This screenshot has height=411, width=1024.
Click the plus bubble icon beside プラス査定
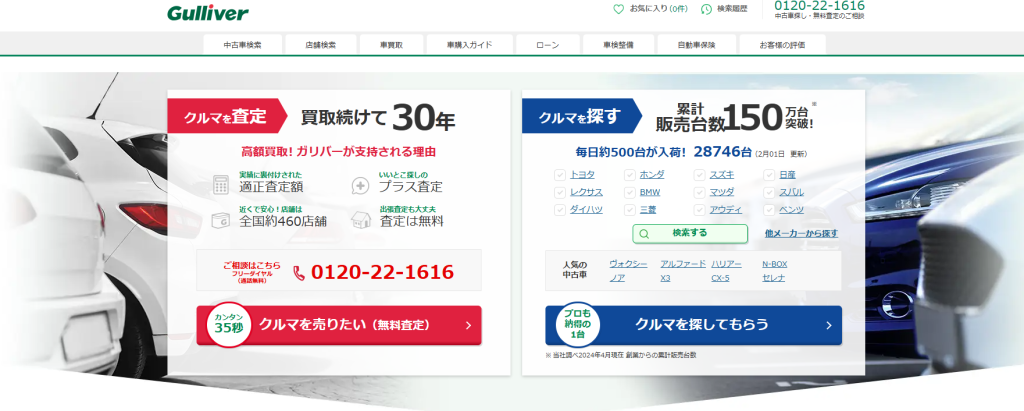(360, 185)
